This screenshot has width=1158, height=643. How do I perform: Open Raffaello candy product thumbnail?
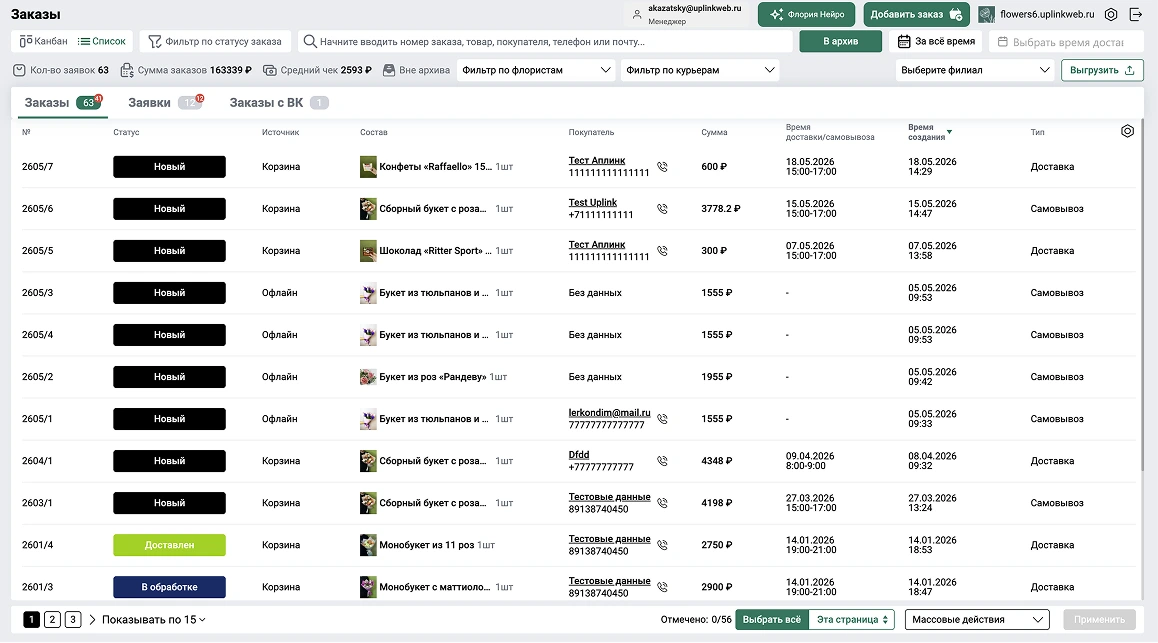[368, 167]
